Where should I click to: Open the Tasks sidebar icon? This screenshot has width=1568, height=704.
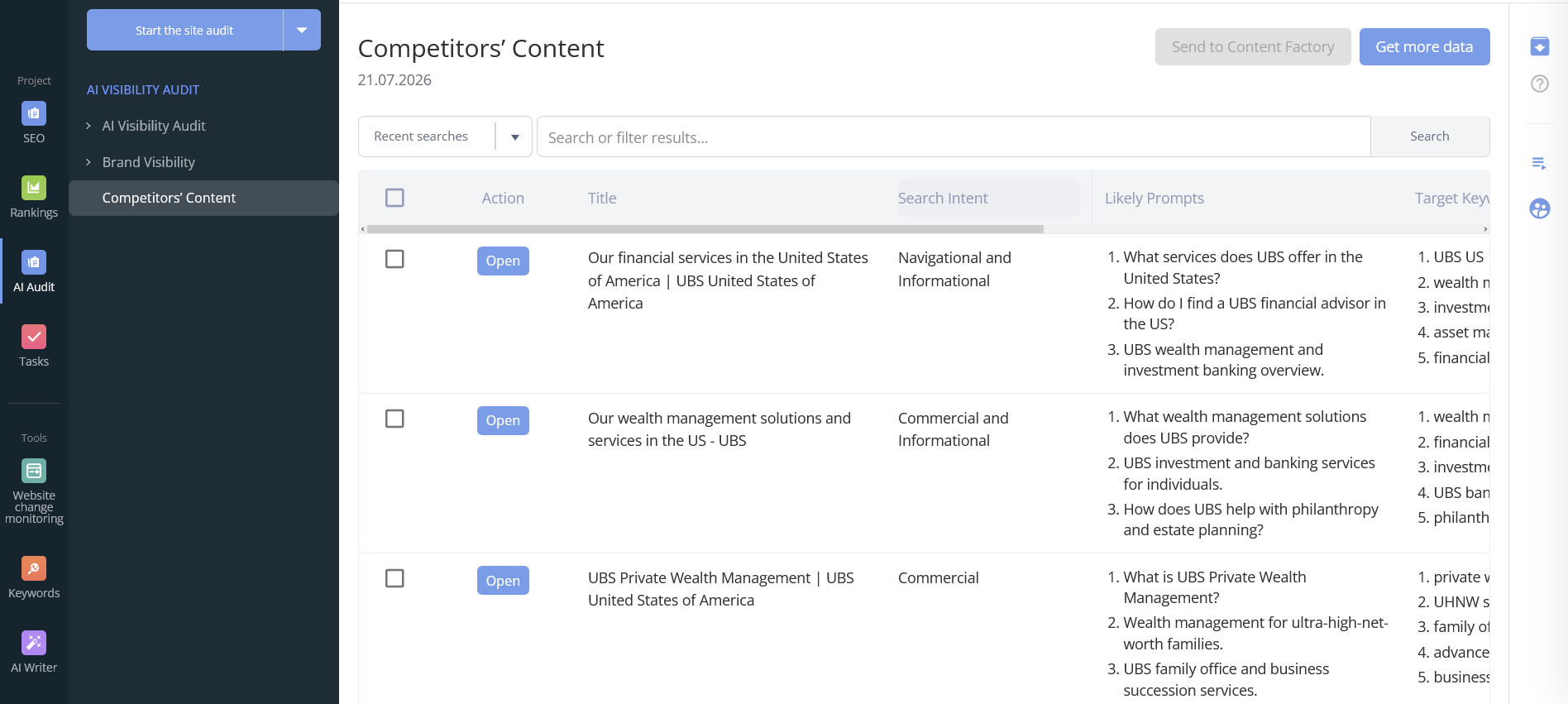[34, 337]
